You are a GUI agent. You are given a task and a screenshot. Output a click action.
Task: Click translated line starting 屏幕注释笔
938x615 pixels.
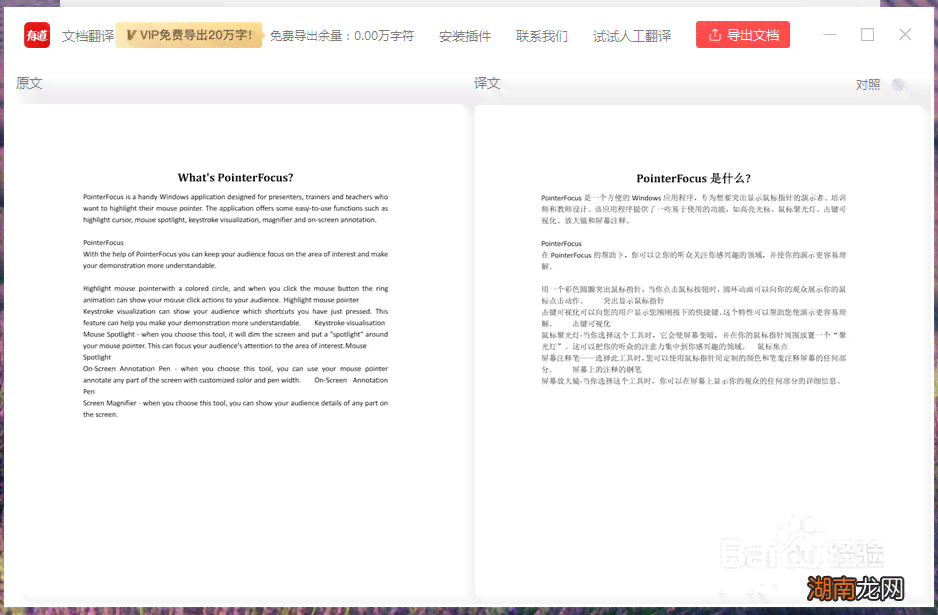(x=693, y=358)
